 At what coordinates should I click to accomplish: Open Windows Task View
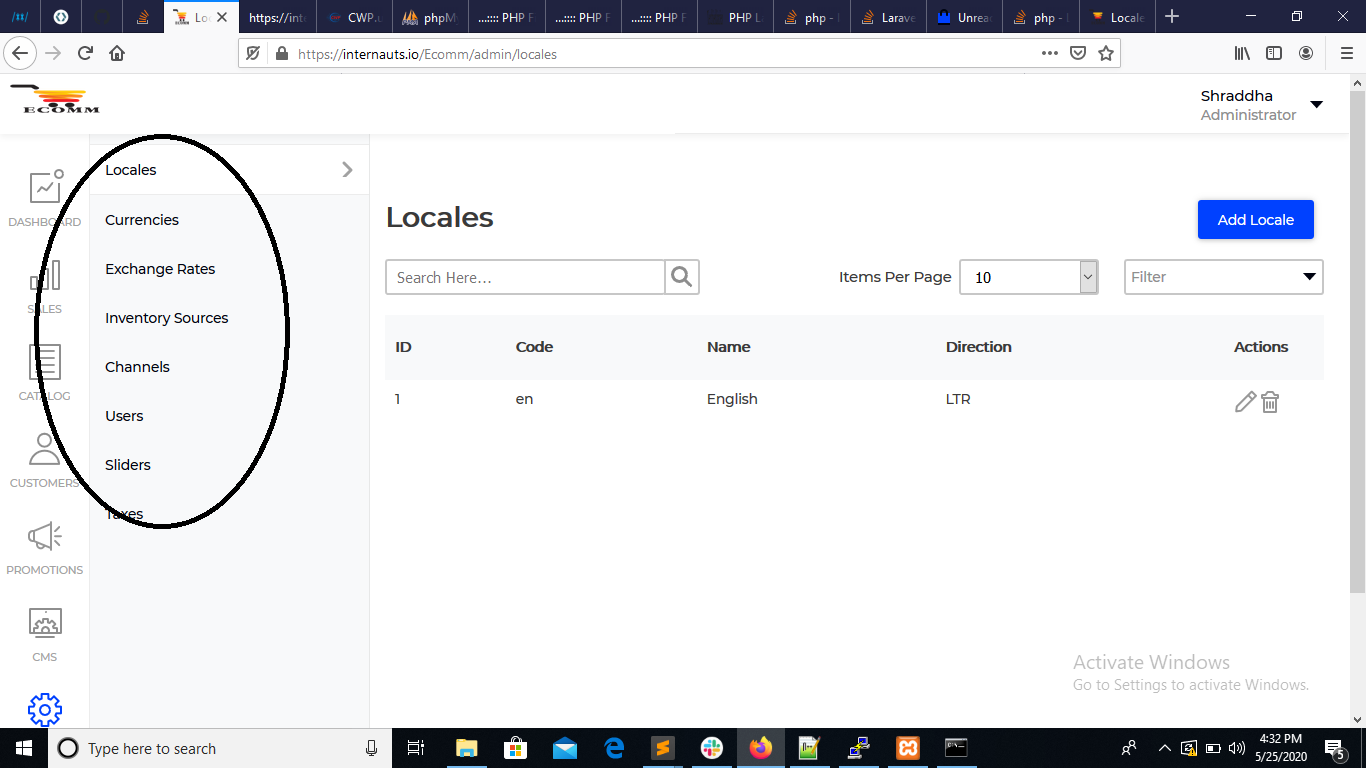[x=417, y=748]
